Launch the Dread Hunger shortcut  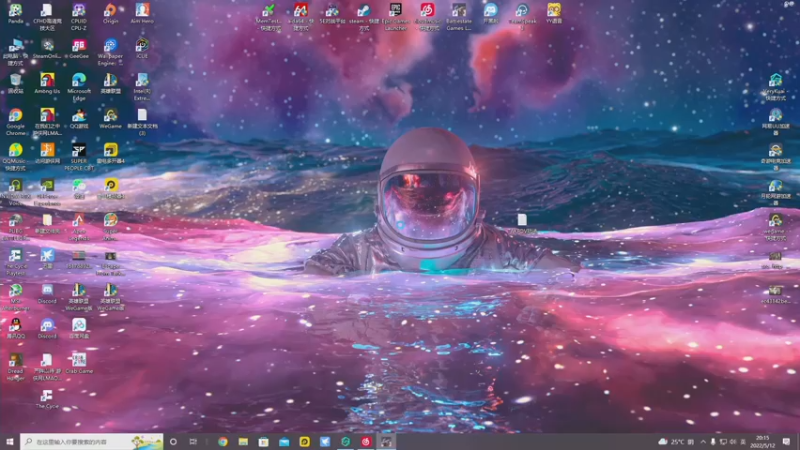(15, 367)
